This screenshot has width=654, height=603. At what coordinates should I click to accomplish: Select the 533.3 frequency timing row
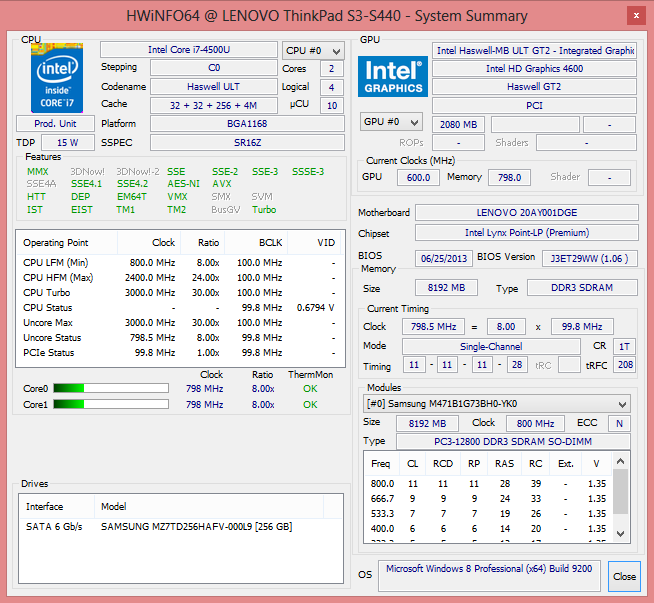488,514
